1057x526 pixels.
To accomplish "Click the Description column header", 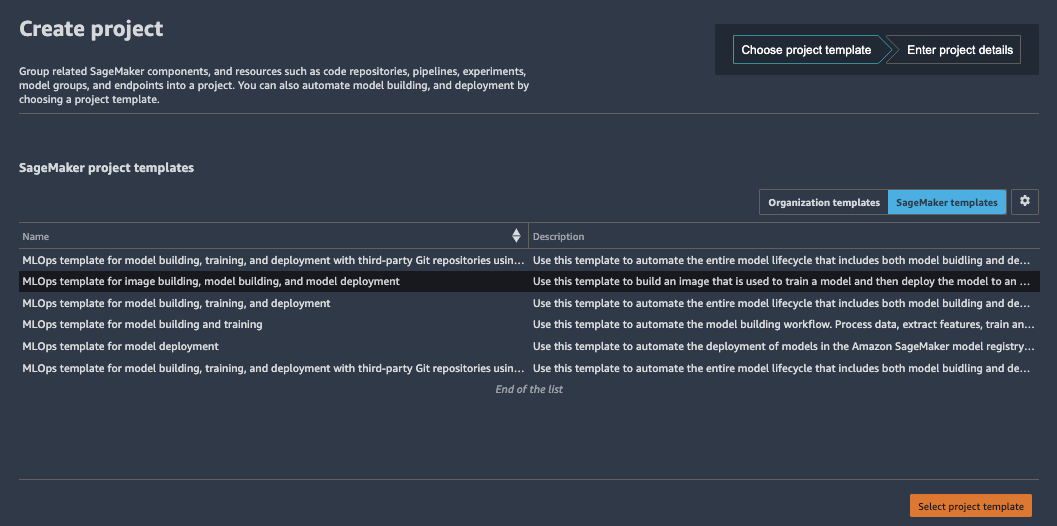I will coord(558,237).
